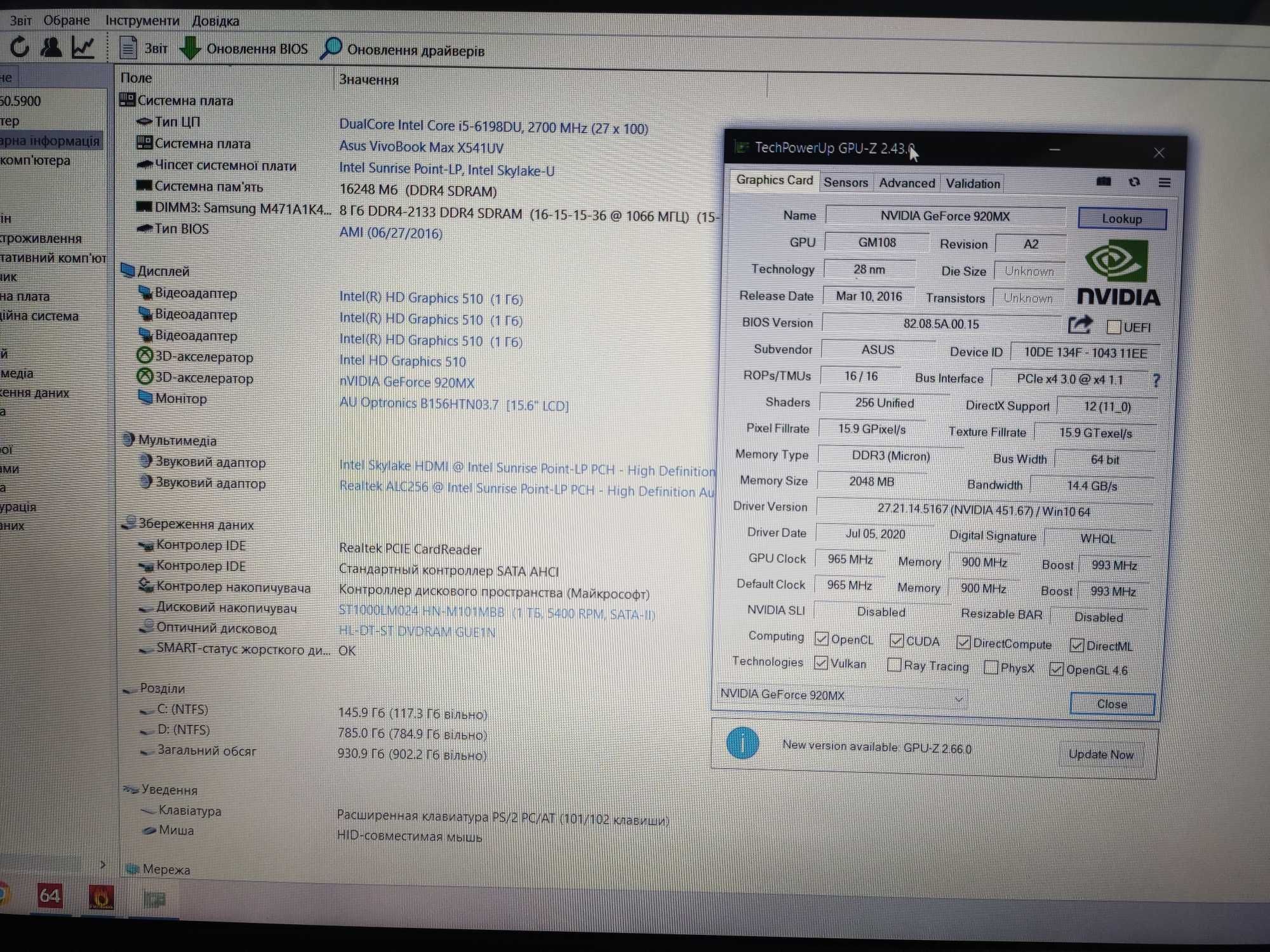
Task: Click the user accounts icon in toolbar
Action: 51,46
